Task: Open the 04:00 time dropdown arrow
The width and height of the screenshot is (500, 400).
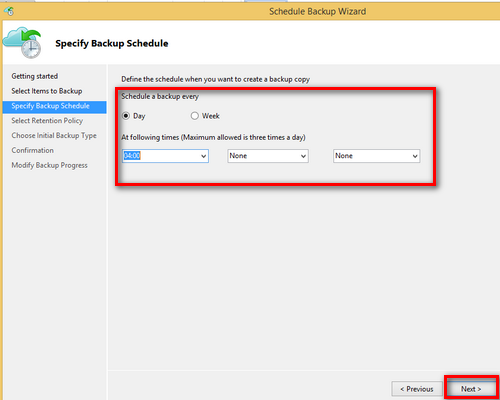Action: 203,156
